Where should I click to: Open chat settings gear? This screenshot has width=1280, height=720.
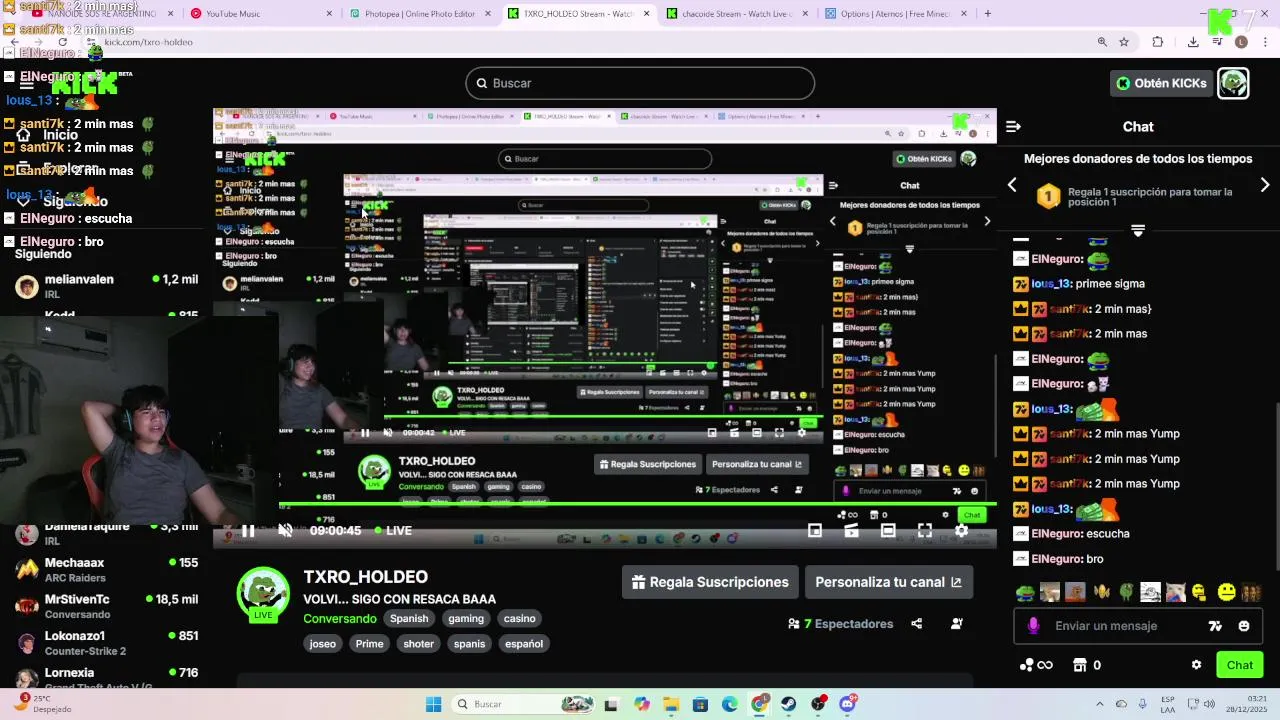(x=1196, y=665)
